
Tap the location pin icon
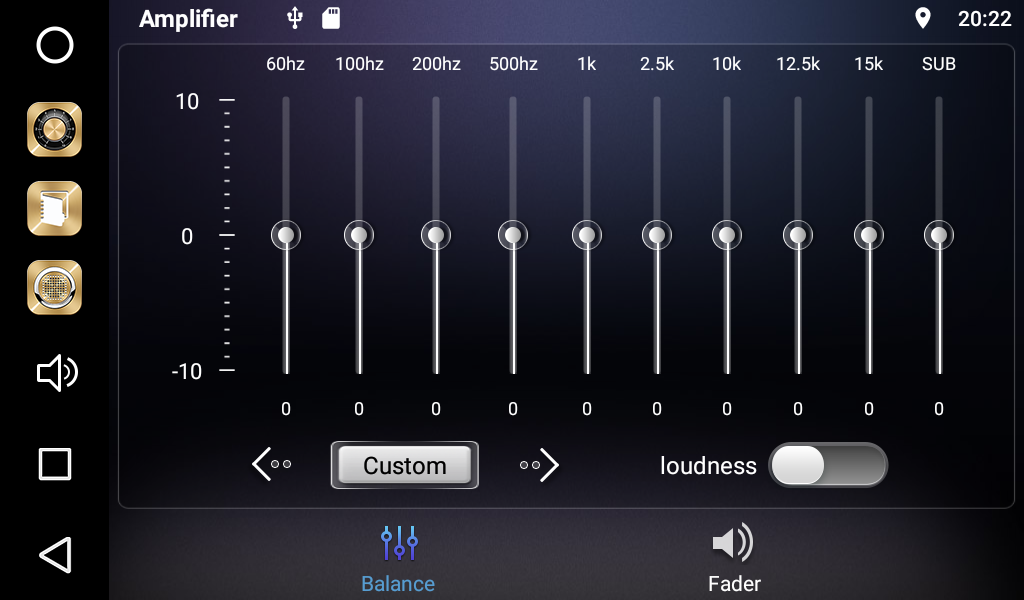click(x=922, y=18)
